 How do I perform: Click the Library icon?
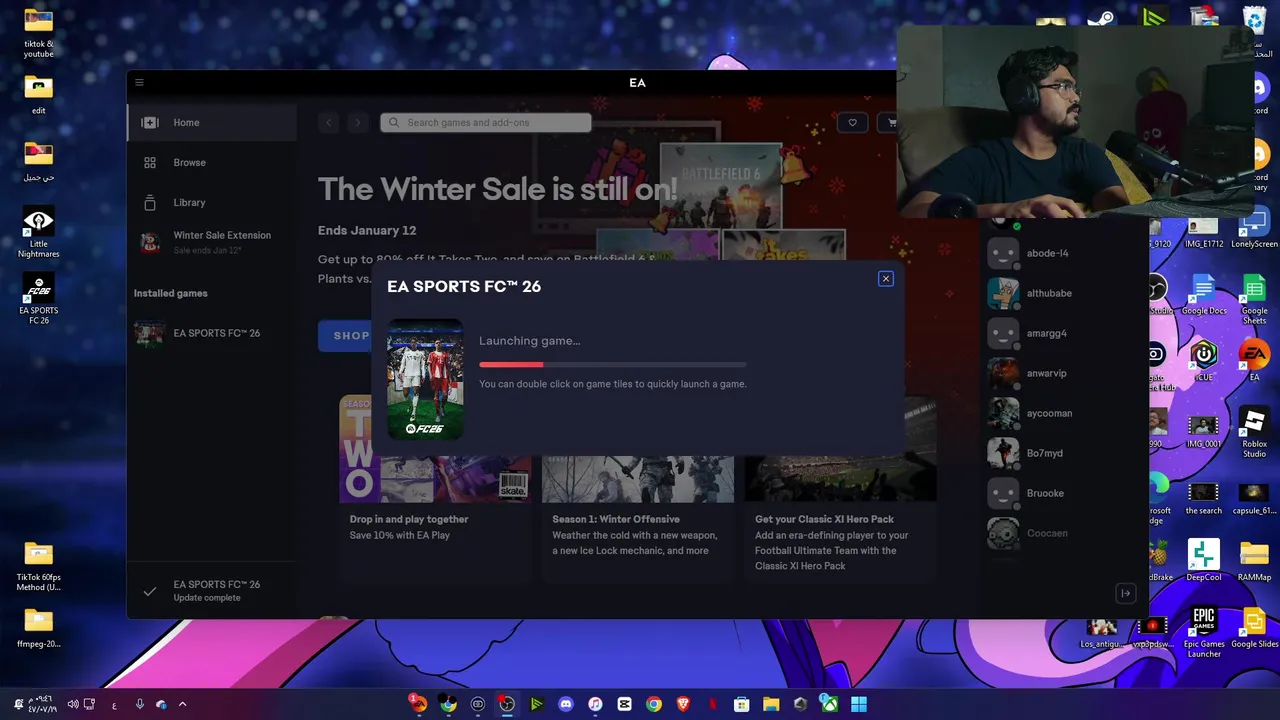tap(150, 202)
